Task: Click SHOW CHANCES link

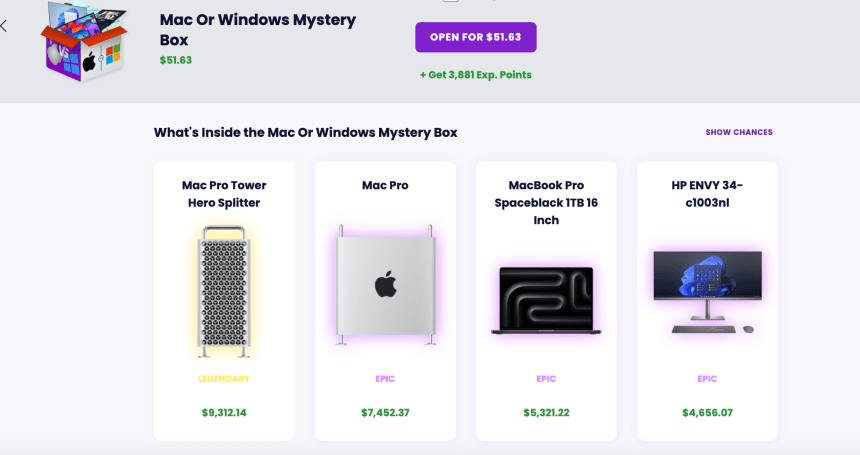Action: pyautogui.click(x=739, y=132)
